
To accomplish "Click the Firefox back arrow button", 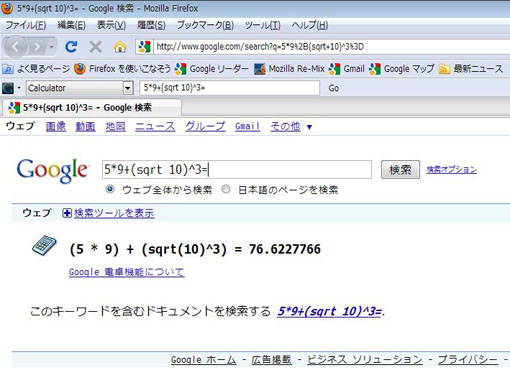I will (x=15, y=47).
